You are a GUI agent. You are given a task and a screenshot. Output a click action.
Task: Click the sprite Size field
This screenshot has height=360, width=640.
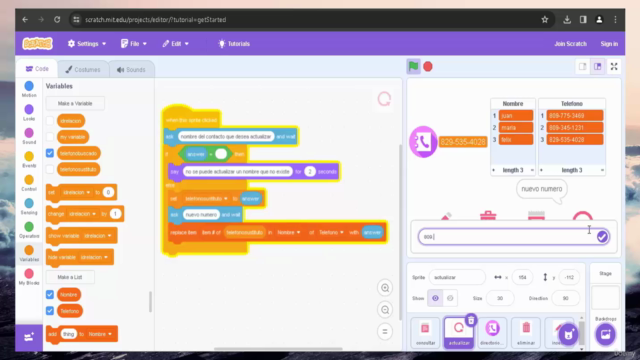pos(500,298)
